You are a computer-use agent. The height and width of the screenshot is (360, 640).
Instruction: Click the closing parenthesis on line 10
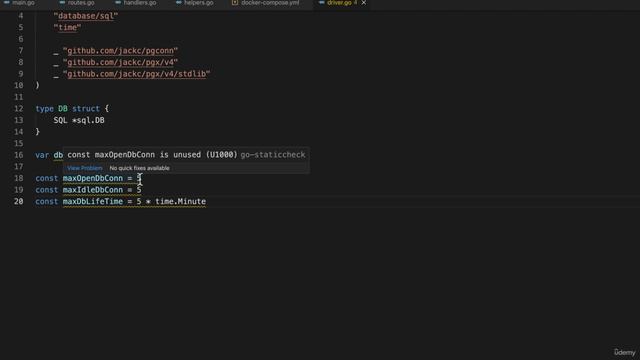point(38,85)
